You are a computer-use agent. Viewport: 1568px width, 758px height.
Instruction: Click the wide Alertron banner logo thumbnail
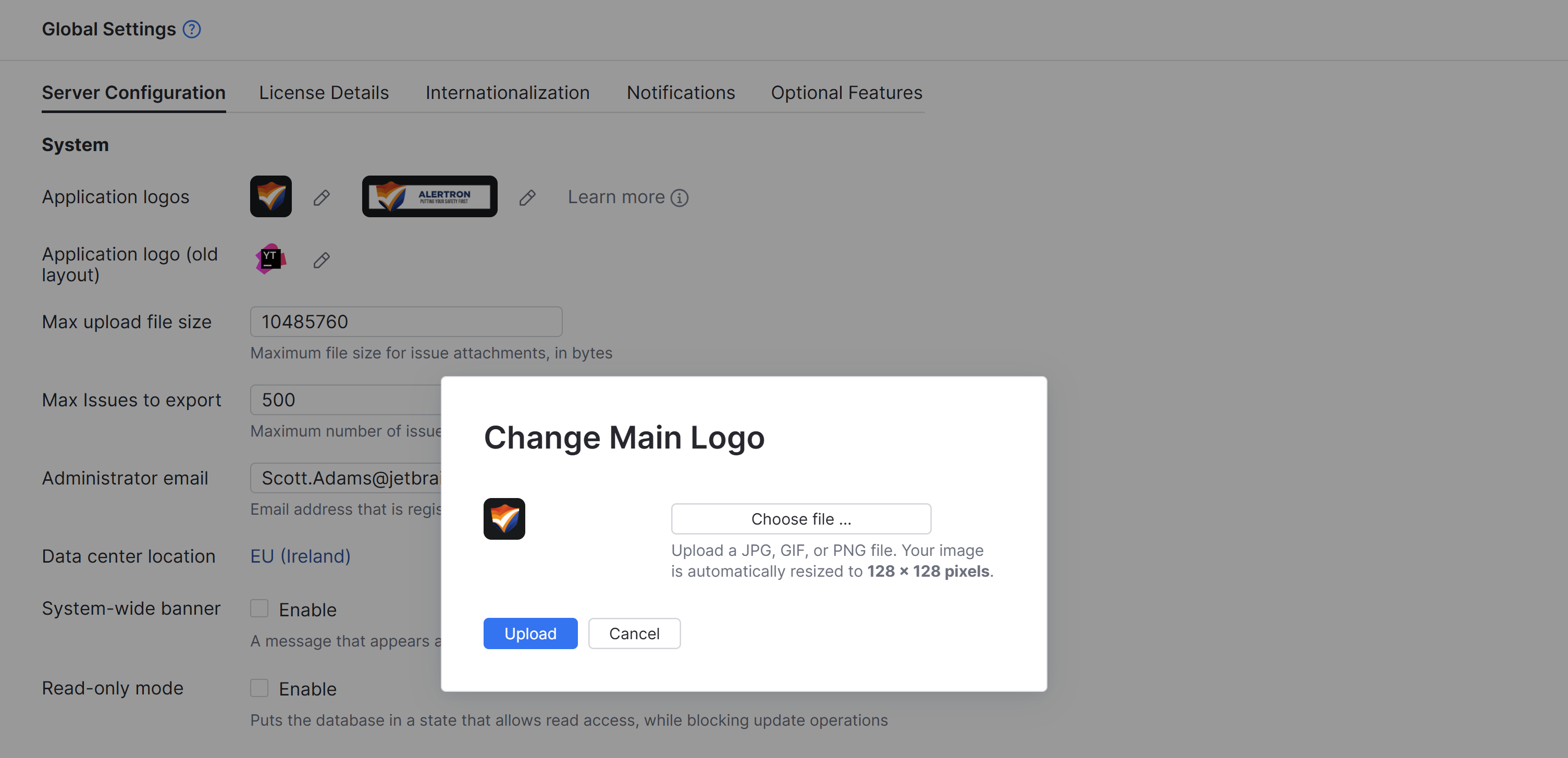pyautogui.click(x=429, y=196)
